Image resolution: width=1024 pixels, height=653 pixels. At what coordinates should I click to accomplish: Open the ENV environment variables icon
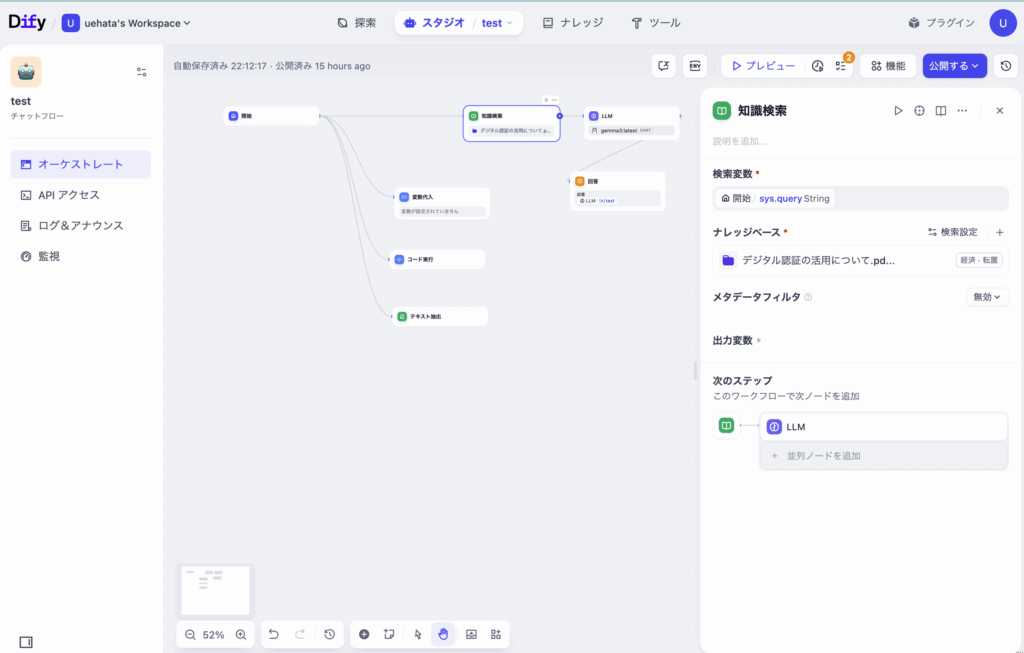click(695, 66)
